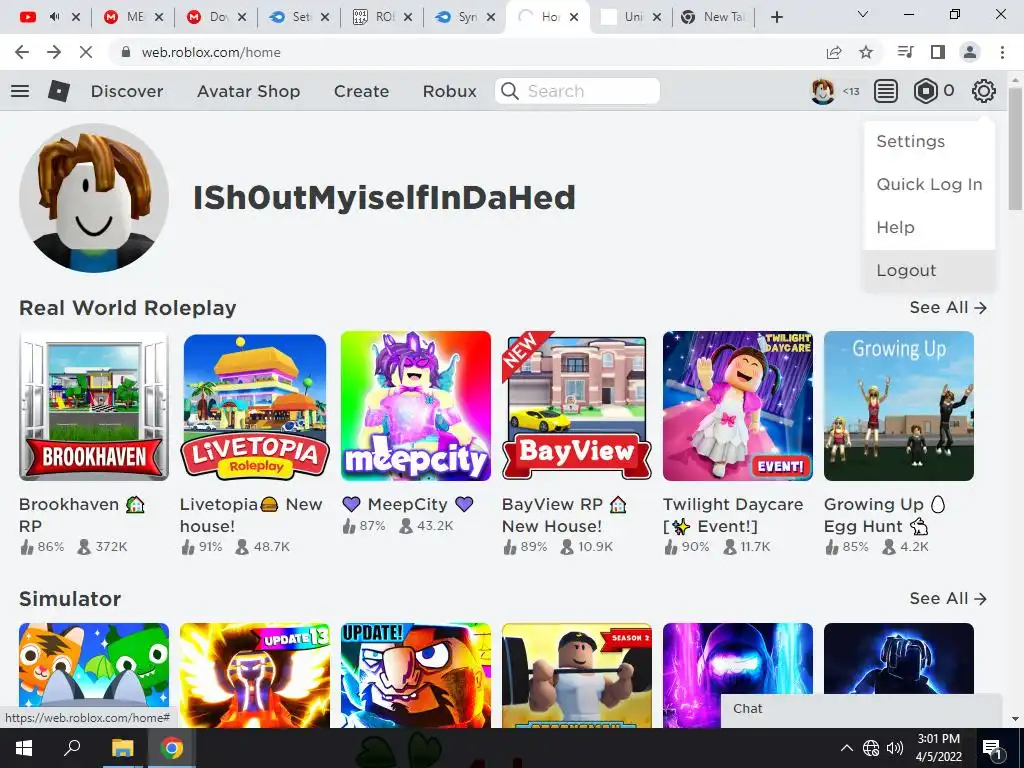Screen dimensions: 1024x768
Task: Open the notifications stream icon
Action: [x=886, y=91]
